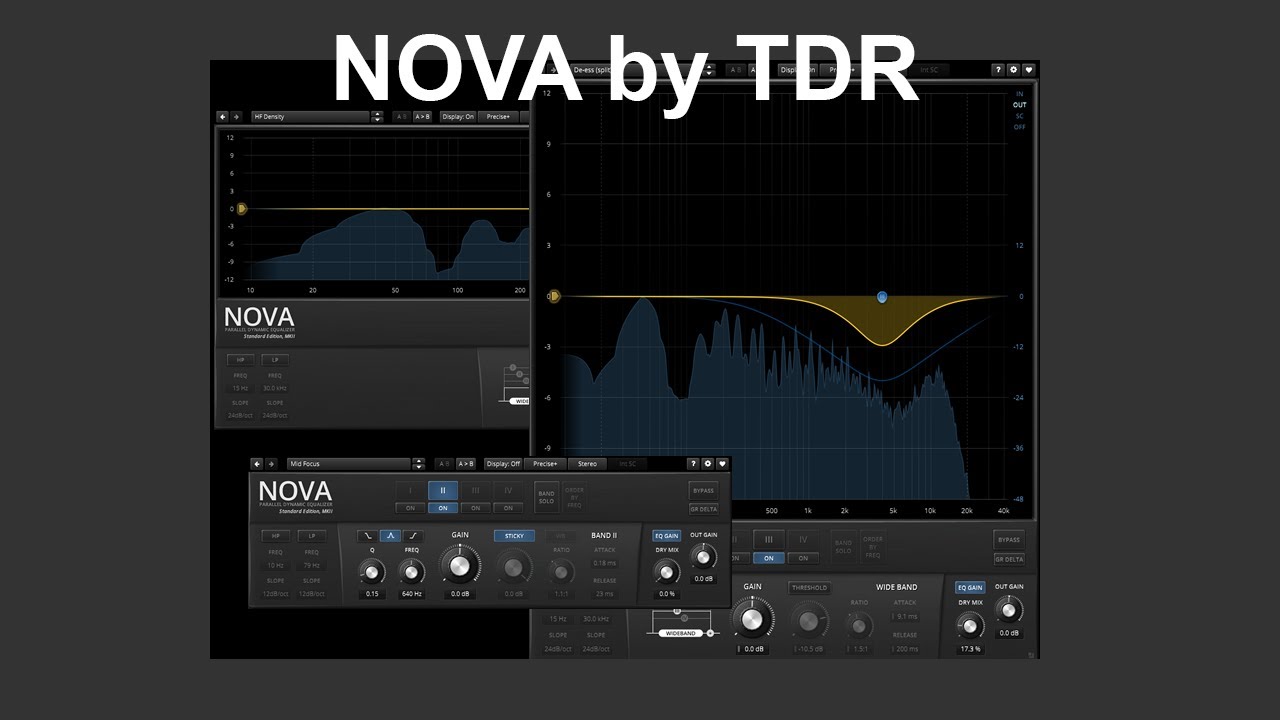This screenshot has height=720, width=1280.
Task: Click undo arrow in HF Density window
Action: [x=222, y=116]
